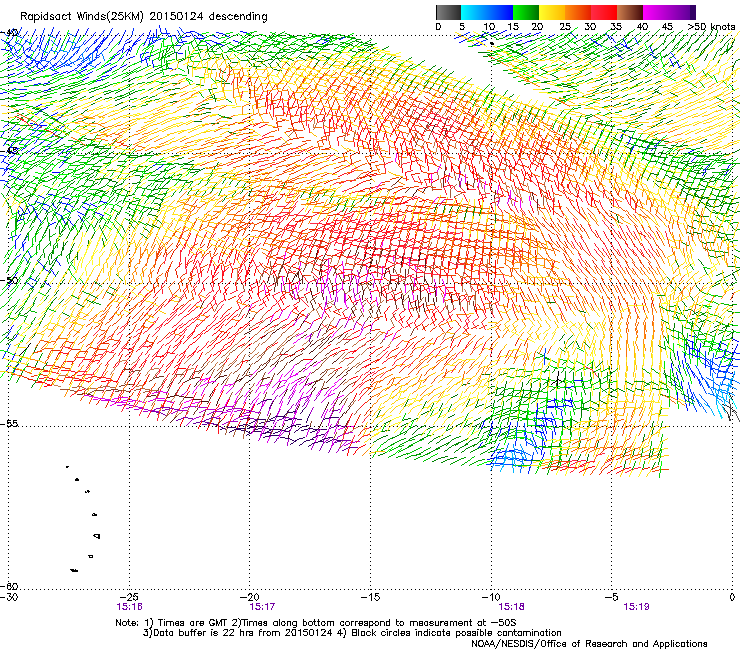Image resolution: width=740 pixels, height=650 pixels.
Task: Click the topmost black island mark in lower left
Action: pyautogui.click(x=67, y=467)
